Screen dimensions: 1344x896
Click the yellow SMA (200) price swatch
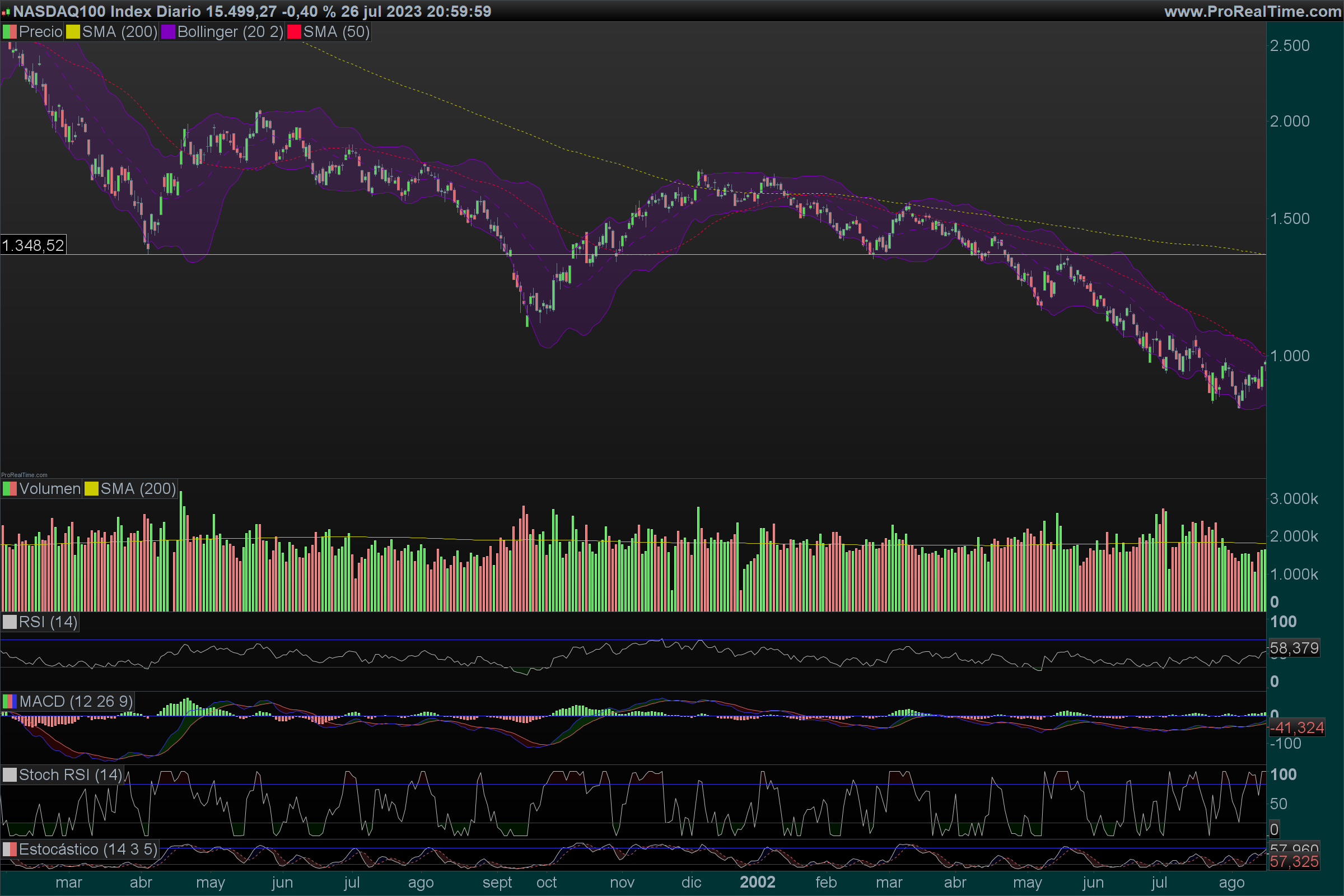pyautogui.click(x=73, y=32)
